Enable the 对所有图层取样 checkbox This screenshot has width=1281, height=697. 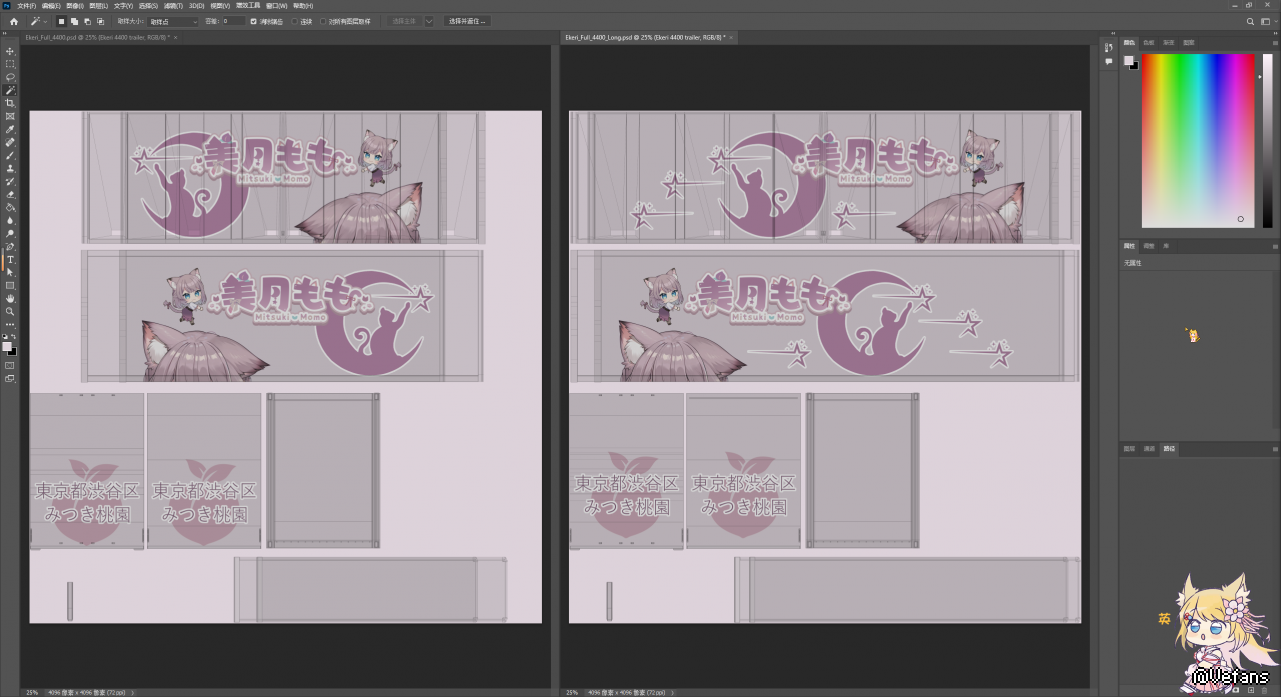point(323,21)
